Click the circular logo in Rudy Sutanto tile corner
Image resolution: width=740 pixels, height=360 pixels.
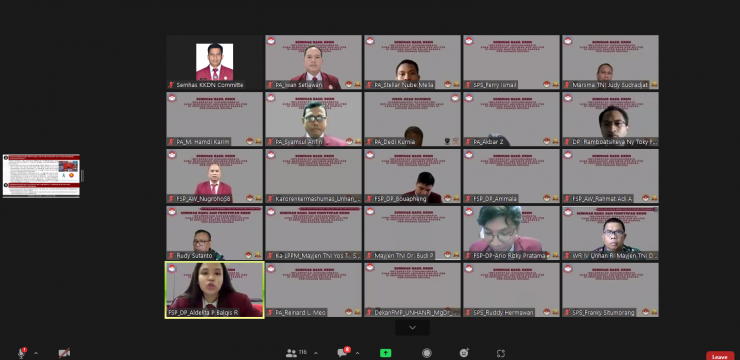(172, 211)
